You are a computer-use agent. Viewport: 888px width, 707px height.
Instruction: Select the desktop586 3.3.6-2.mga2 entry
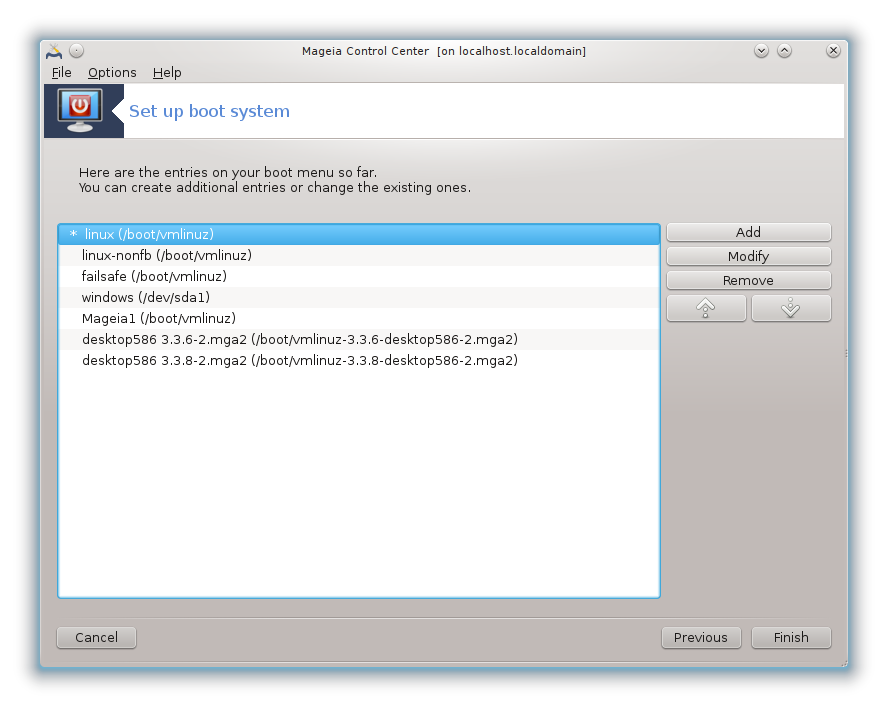pos(359,339)
